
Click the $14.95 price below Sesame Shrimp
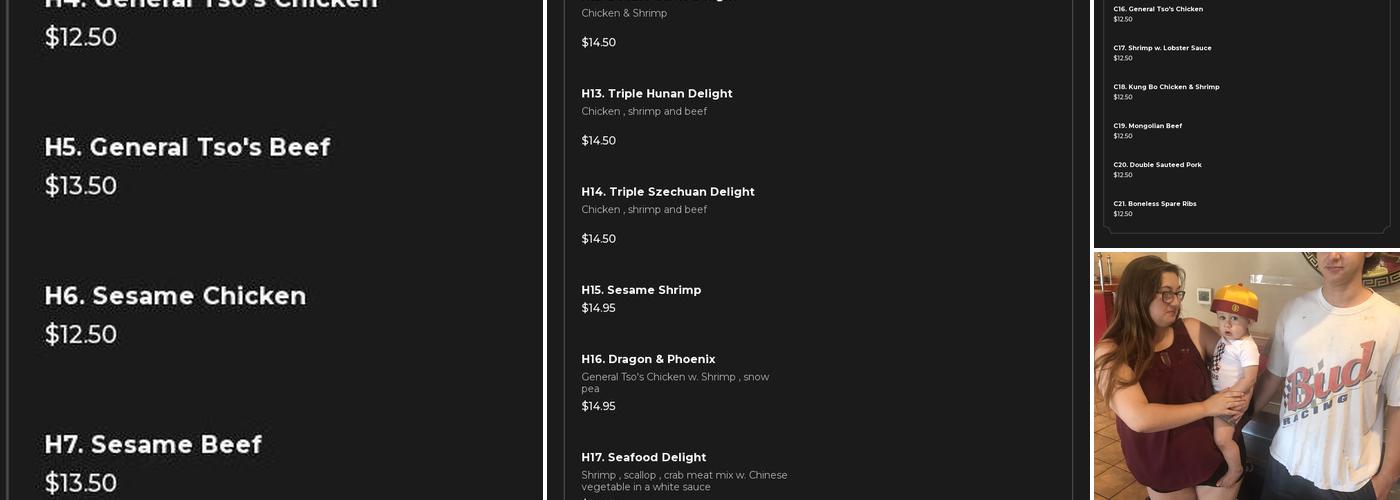(598, 308)
